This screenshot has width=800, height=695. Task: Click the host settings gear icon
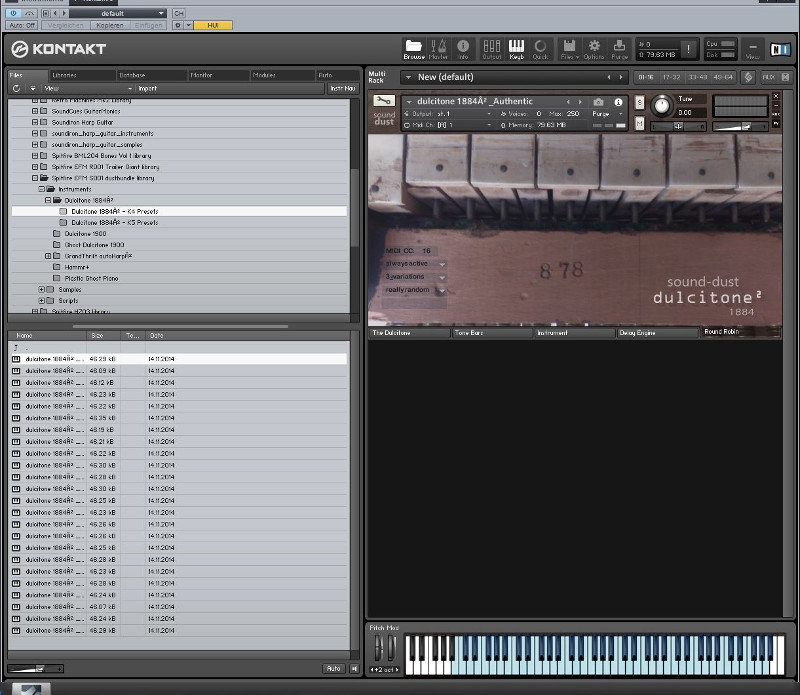[x=178, y=25]
